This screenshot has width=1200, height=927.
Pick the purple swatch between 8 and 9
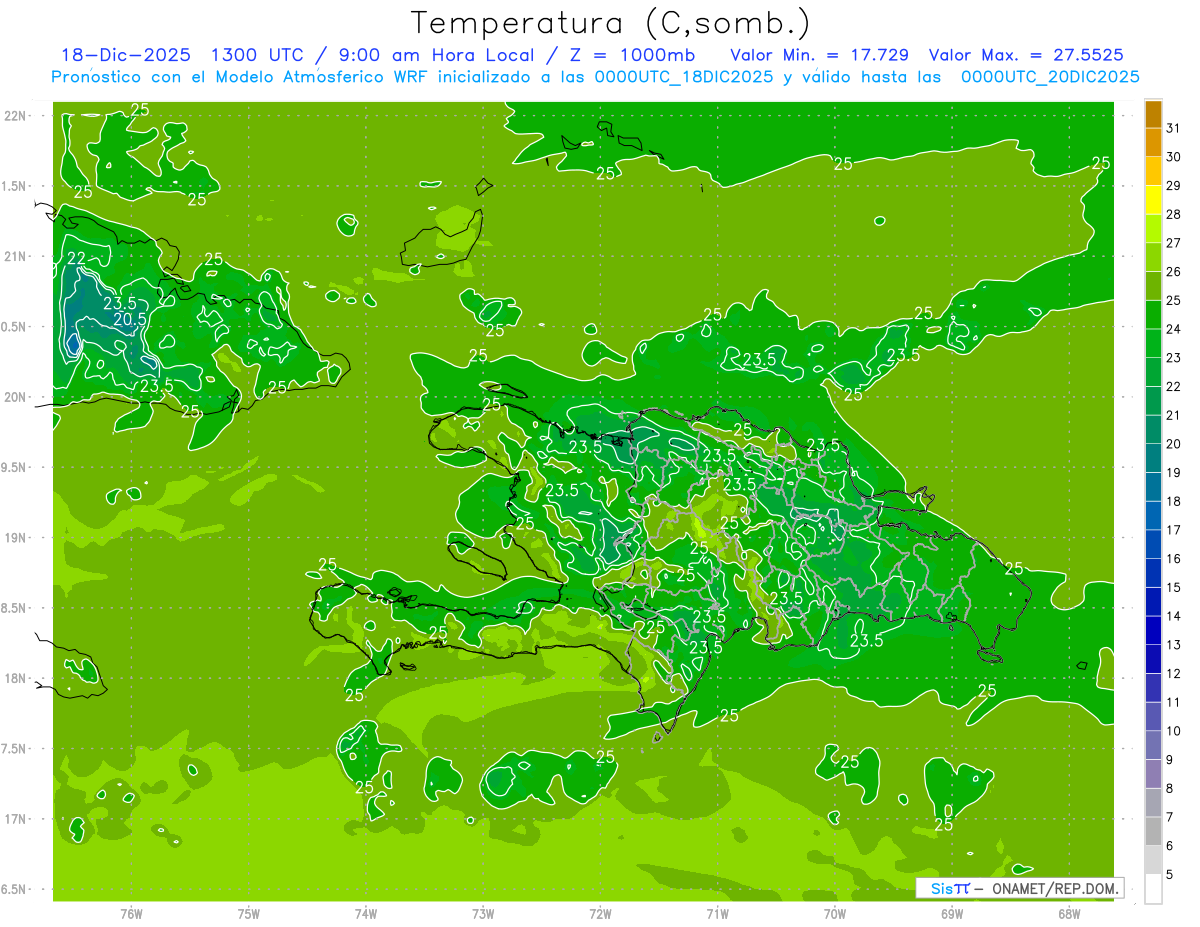click(x=1153, y=774)
